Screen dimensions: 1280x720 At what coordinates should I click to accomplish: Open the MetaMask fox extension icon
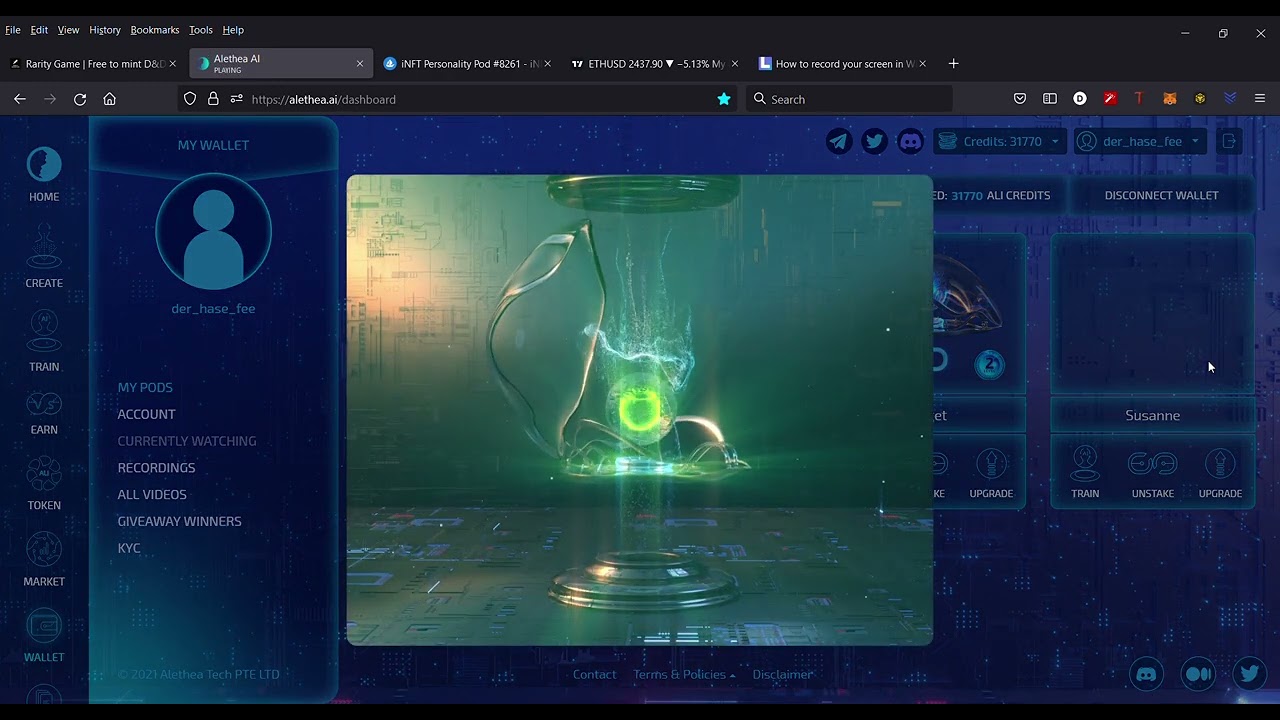tap(1170, 99)
